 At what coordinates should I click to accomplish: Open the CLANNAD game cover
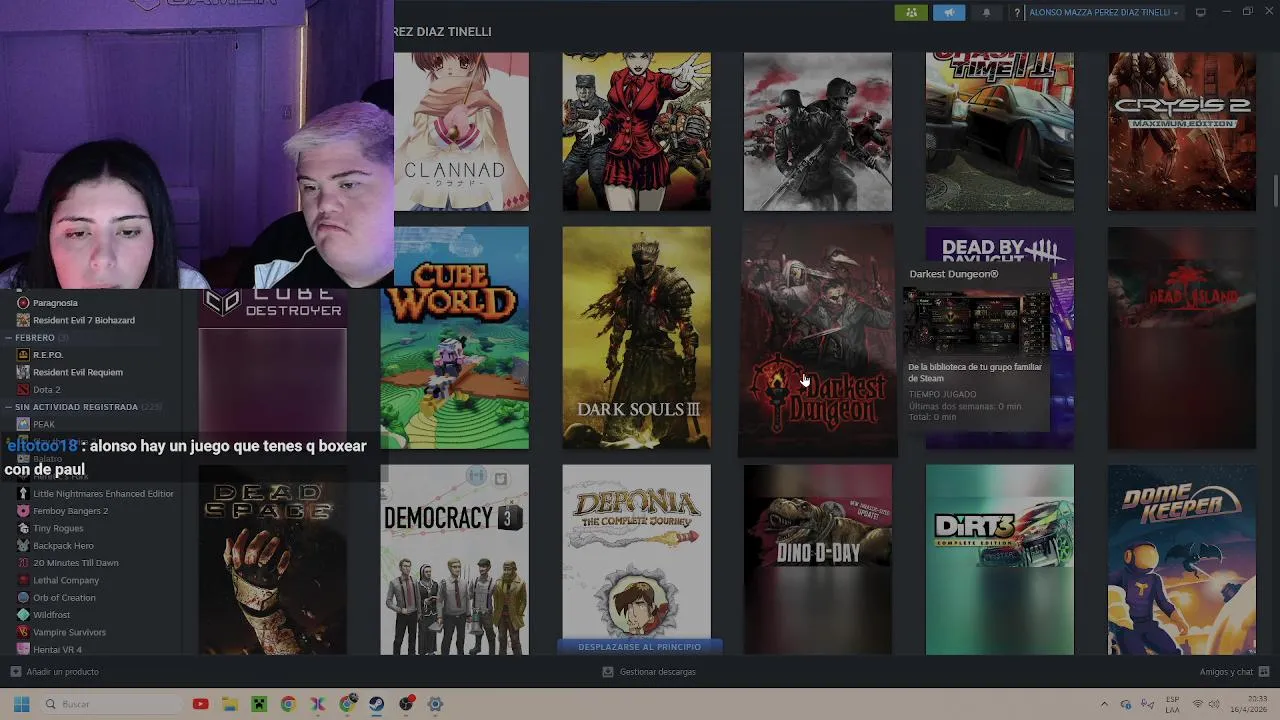[x=461, y=132]
